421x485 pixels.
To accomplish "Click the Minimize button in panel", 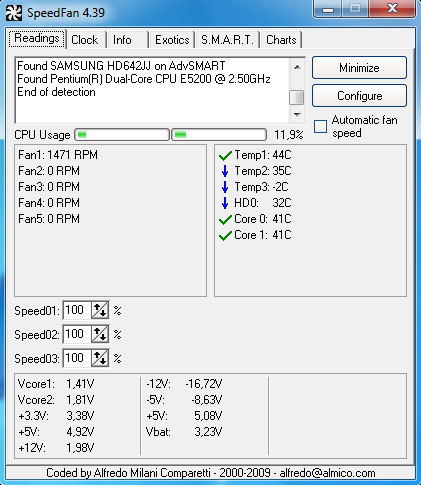I will [x=359, y=68].
